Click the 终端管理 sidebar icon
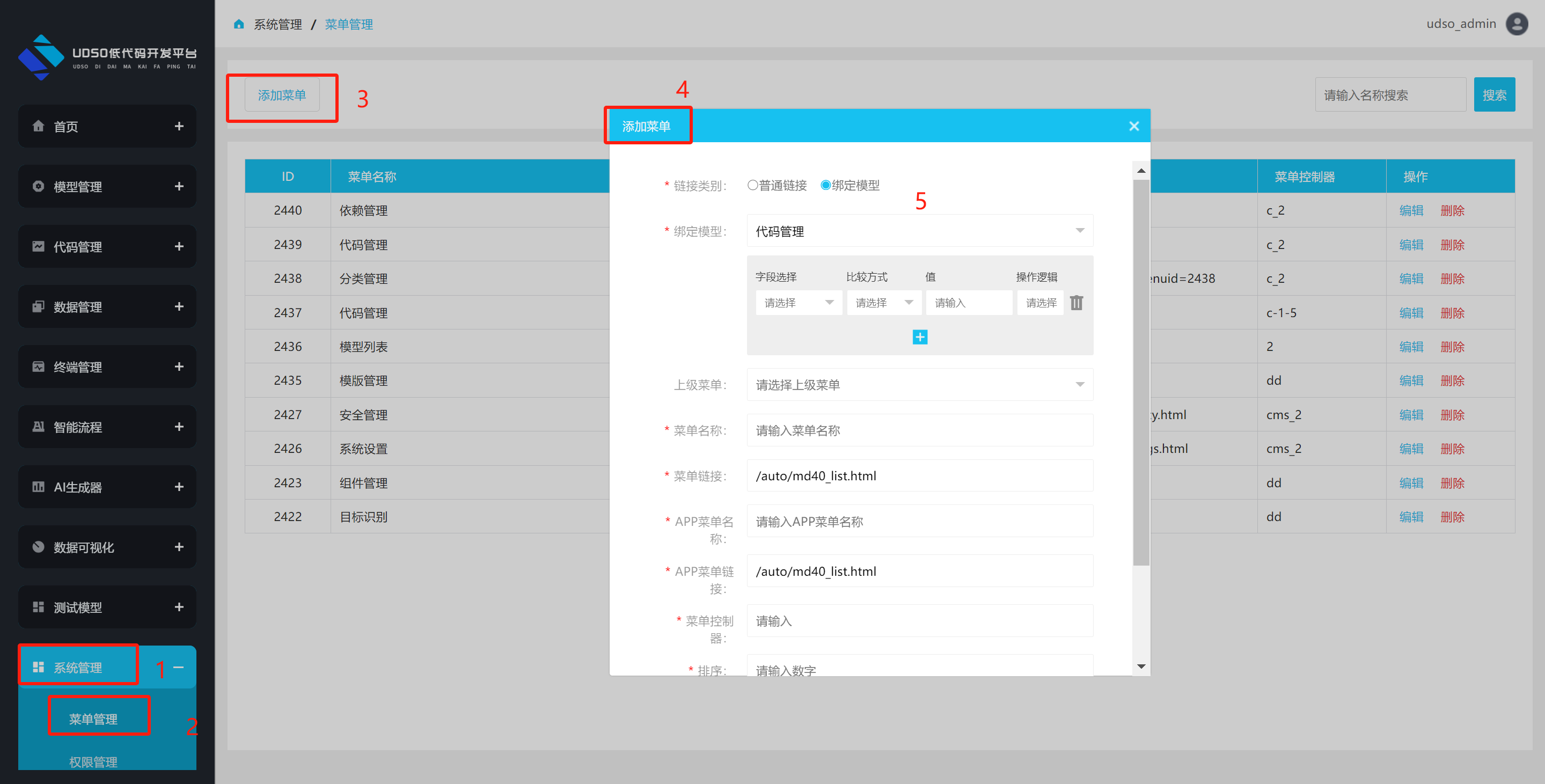Image resolution: width=1545 pixels, height=784 pixels. [39, 367]
